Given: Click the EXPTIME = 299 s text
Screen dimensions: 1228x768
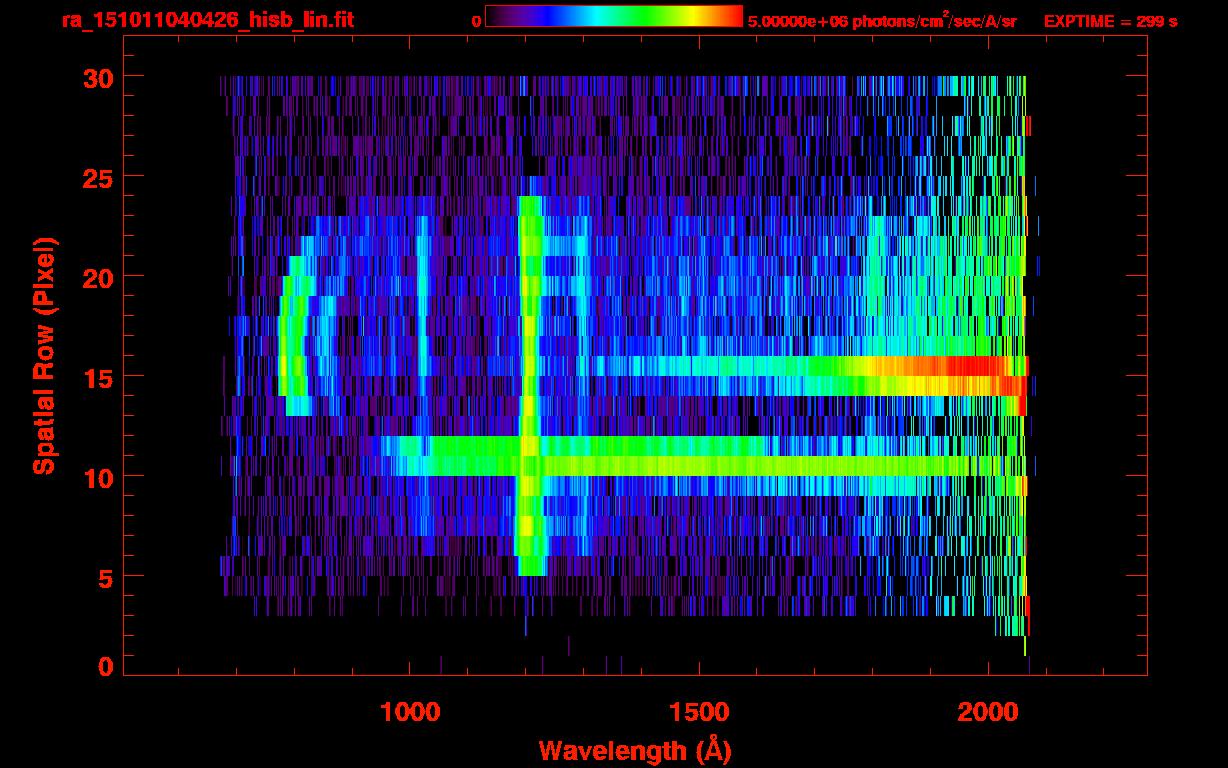Looking at the screenshot, I should coord(1110,21).
